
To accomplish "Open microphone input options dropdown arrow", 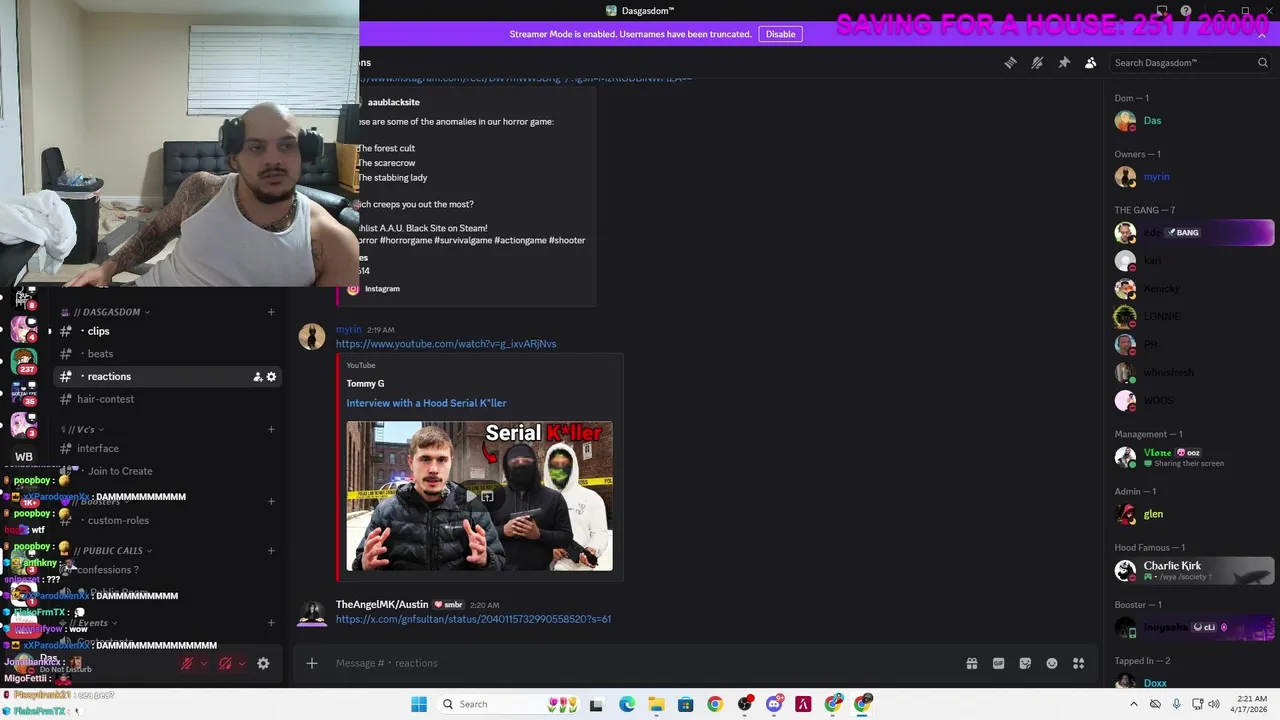I will tap(204, 663).
